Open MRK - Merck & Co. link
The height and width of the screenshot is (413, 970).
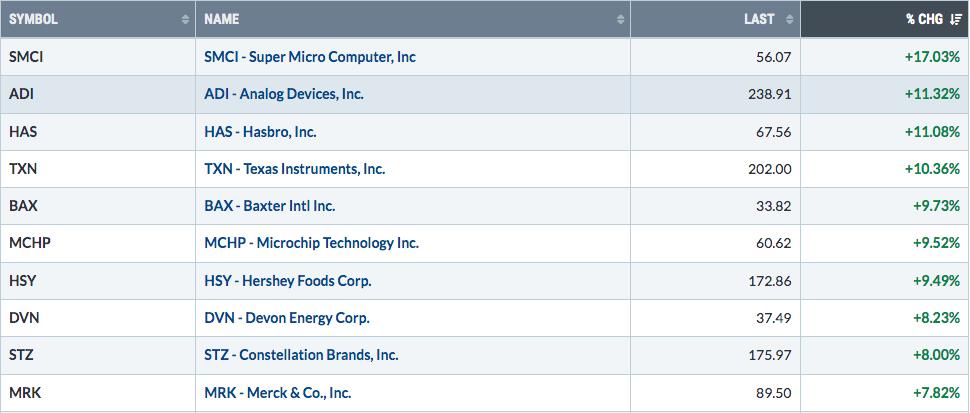pos(278,393)
